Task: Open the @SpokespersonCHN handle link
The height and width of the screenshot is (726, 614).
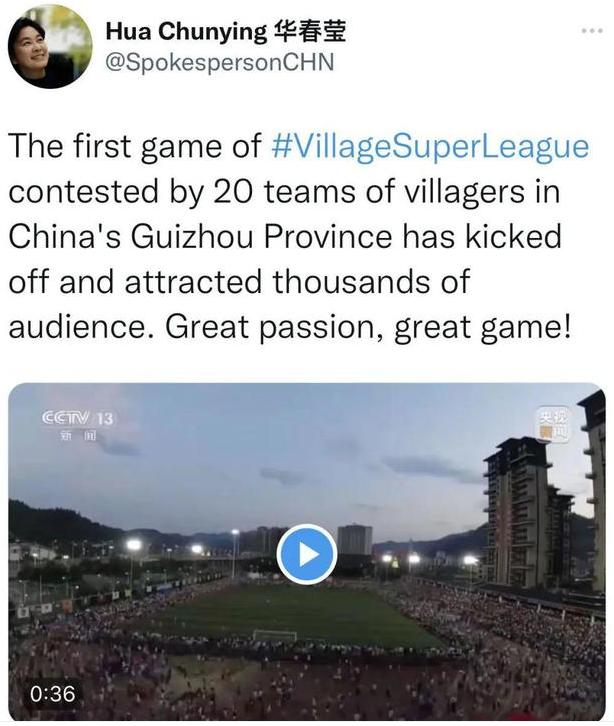Action: [x=219, y=62]
